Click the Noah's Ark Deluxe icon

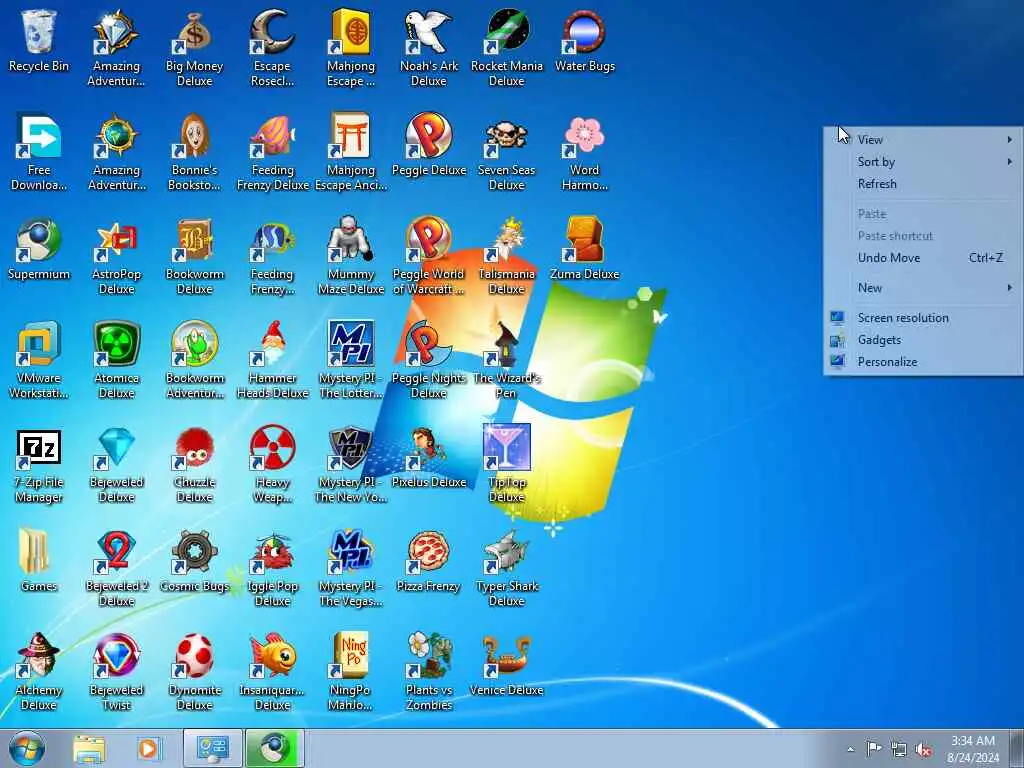tap(429, 47)
